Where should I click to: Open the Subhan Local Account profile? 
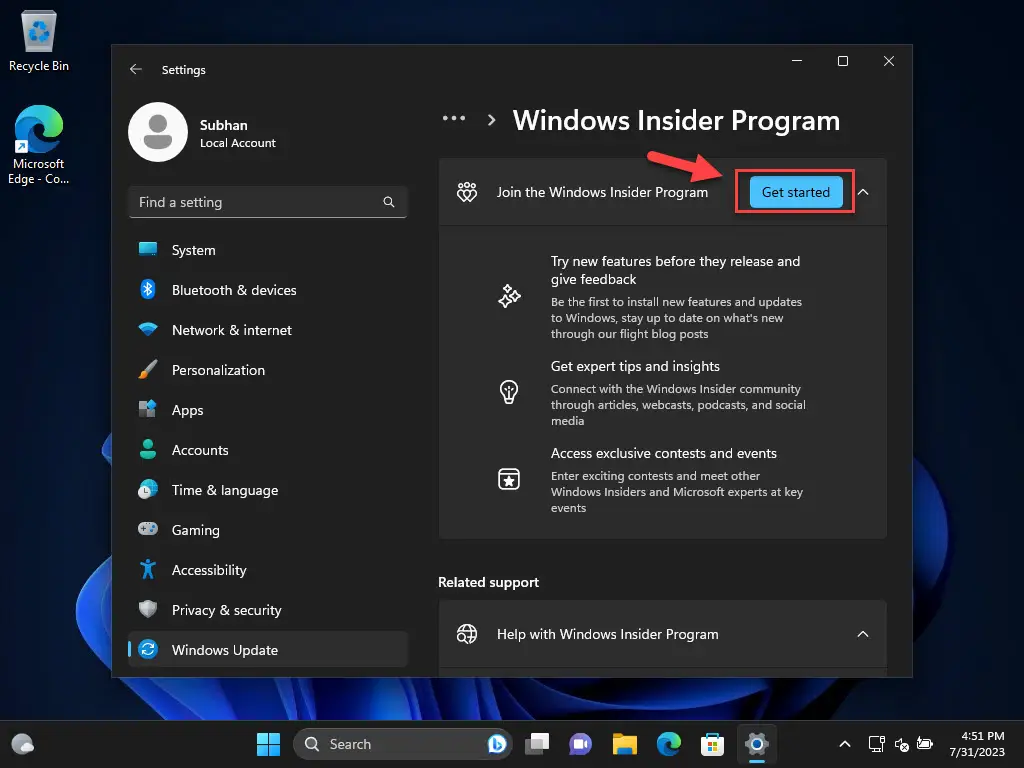202,132
